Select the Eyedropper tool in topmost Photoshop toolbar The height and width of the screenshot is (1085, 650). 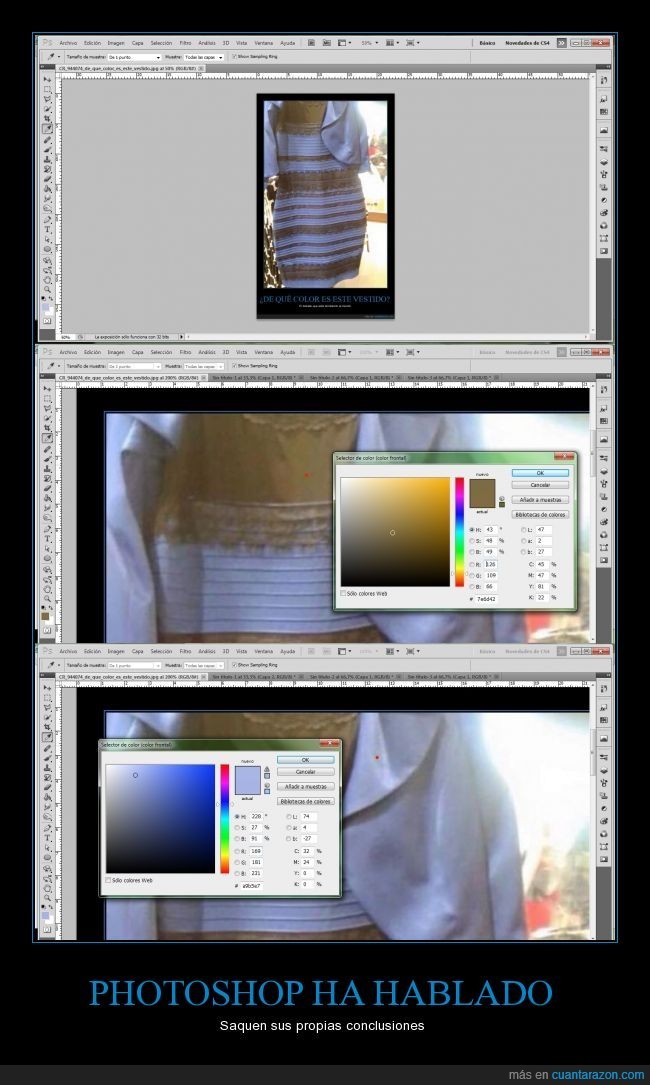click(47, 128)
